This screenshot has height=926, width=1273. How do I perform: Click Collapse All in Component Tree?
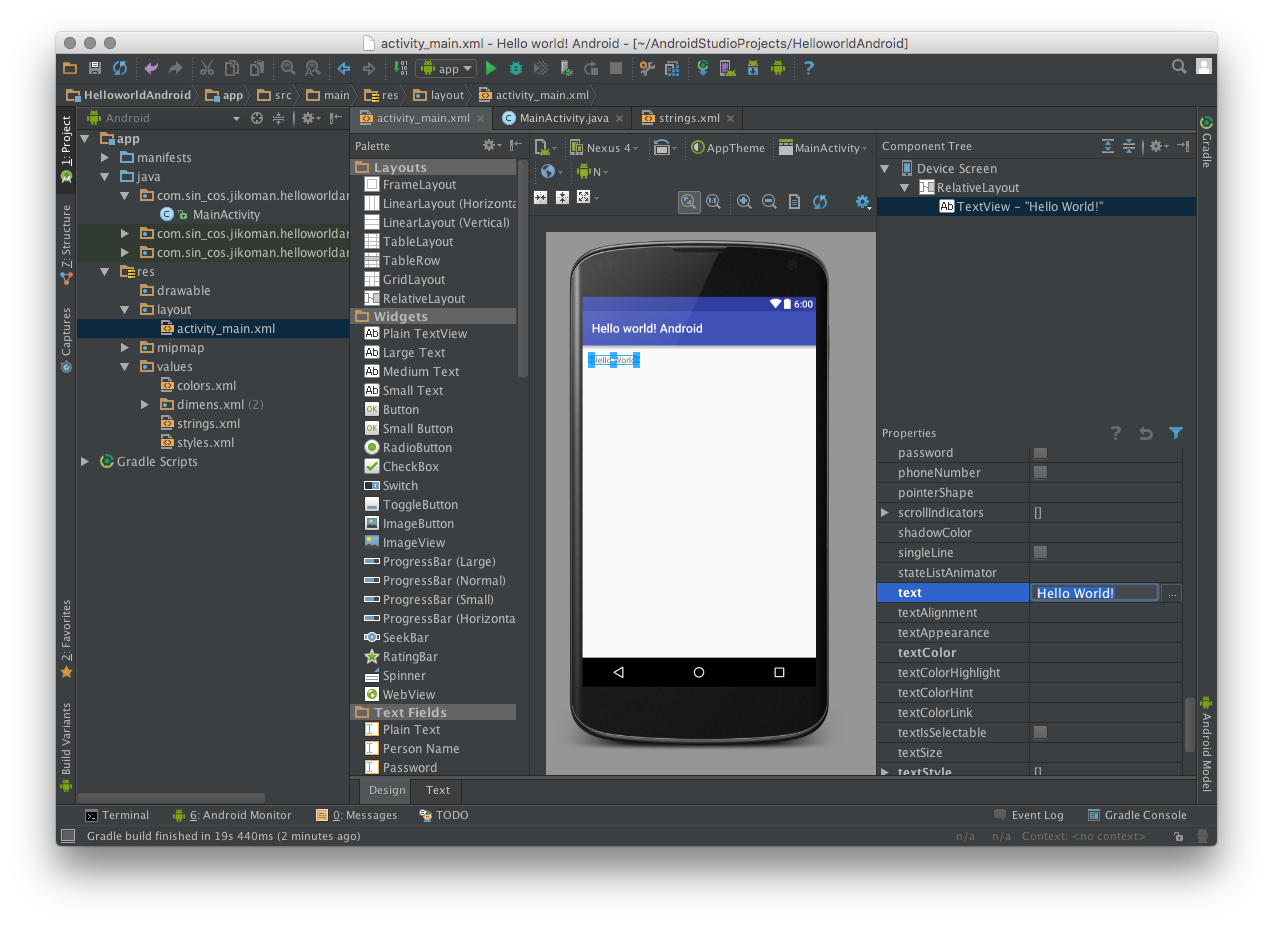(1129, 146)
